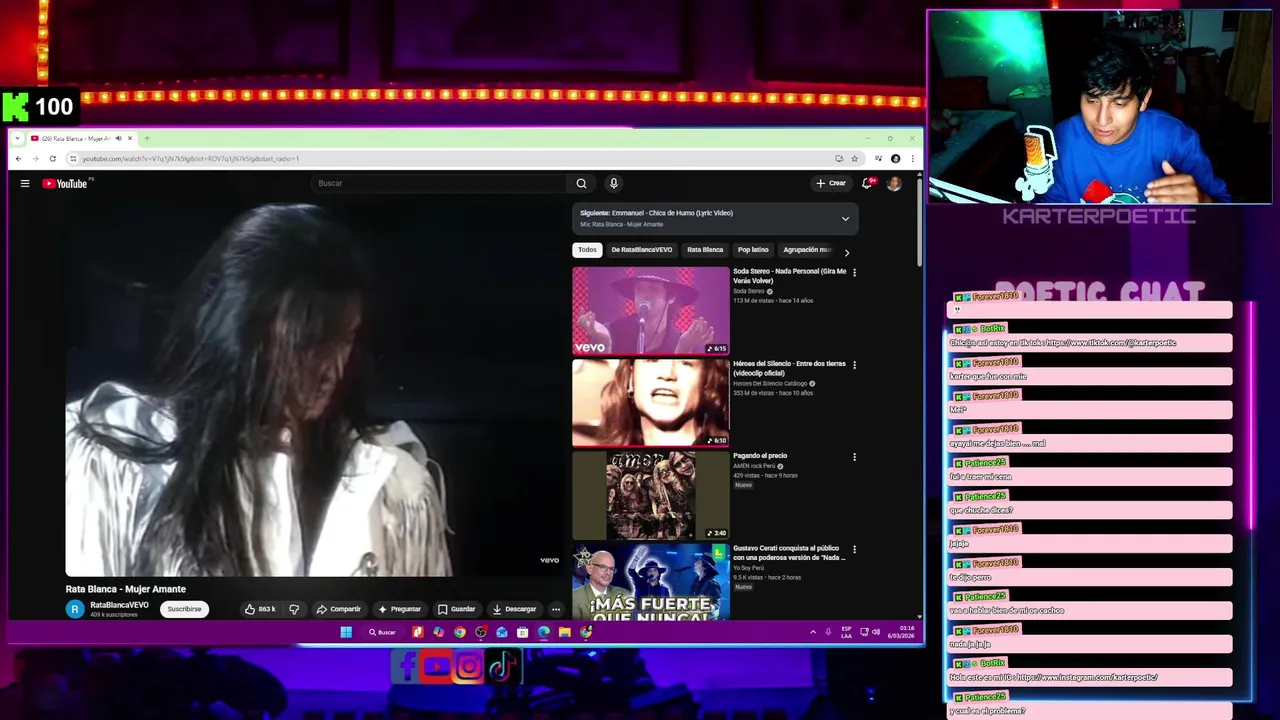
Task: Open the tab search dropdown arrow in Chrome
Action: (x=17, y=138)
